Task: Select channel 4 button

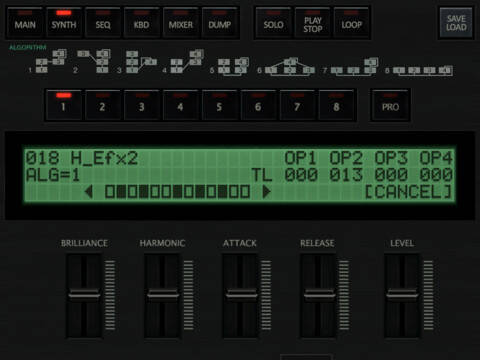Action: click(x=180, y=105)
